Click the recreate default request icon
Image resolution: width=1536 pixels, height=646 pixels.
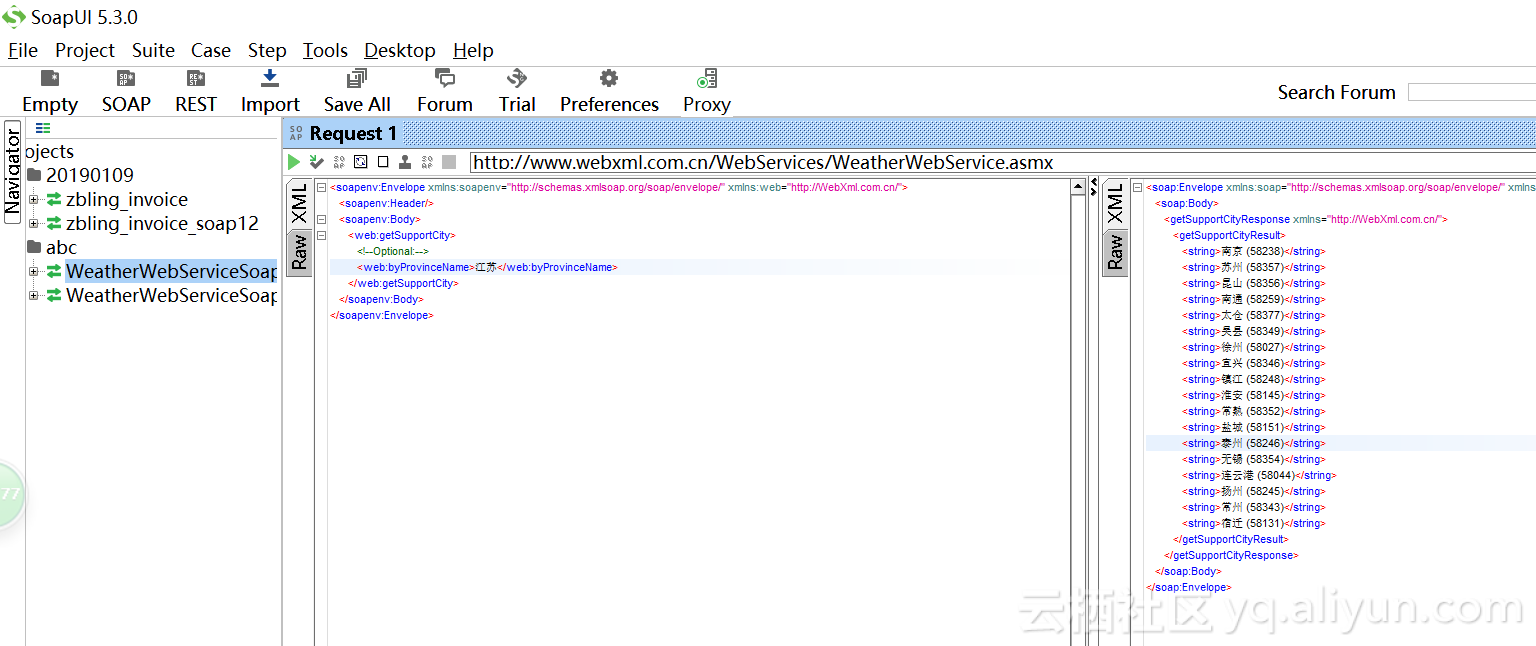pos(361,162)
